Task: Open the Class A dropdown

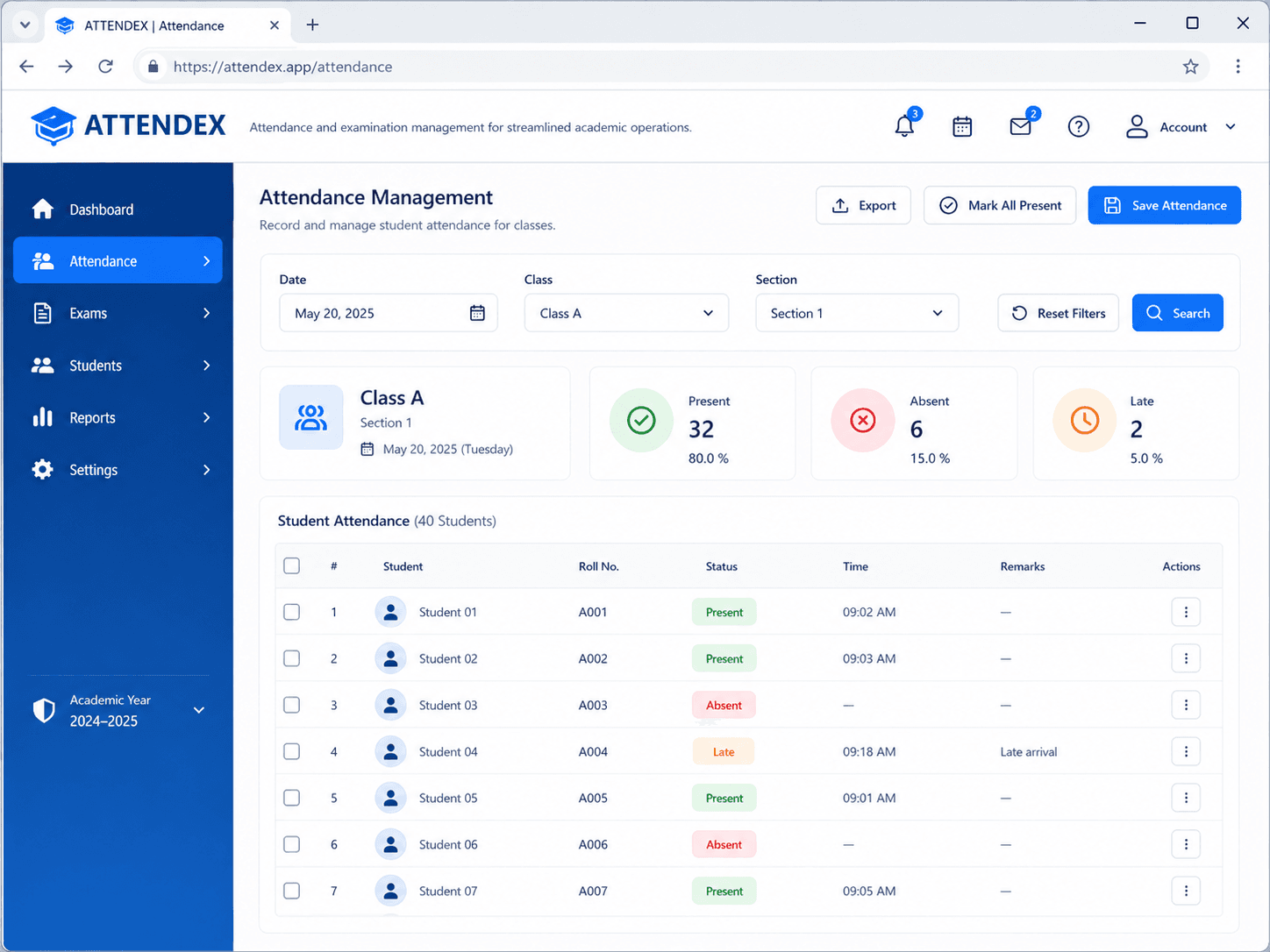Action: [x=626, y=313]
